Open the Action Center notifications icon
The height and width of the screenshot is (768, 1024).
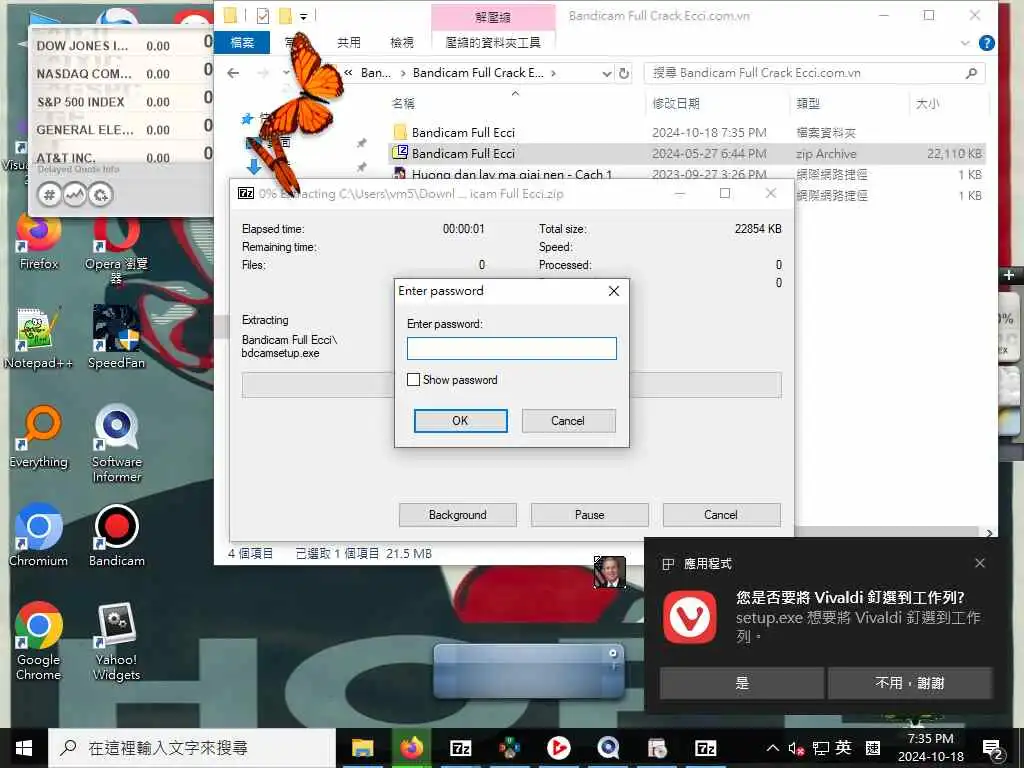(993, 748)
